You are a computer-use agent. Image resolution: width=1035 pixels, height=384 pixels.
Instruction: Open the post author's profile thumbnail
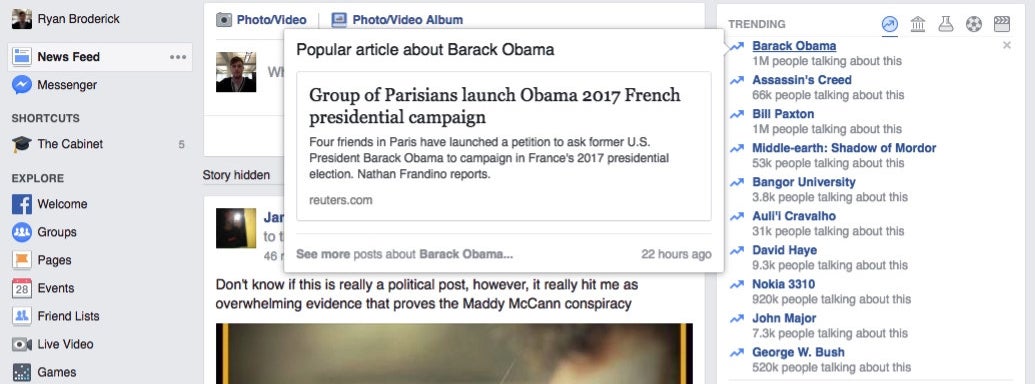click(x=236, y=228)
